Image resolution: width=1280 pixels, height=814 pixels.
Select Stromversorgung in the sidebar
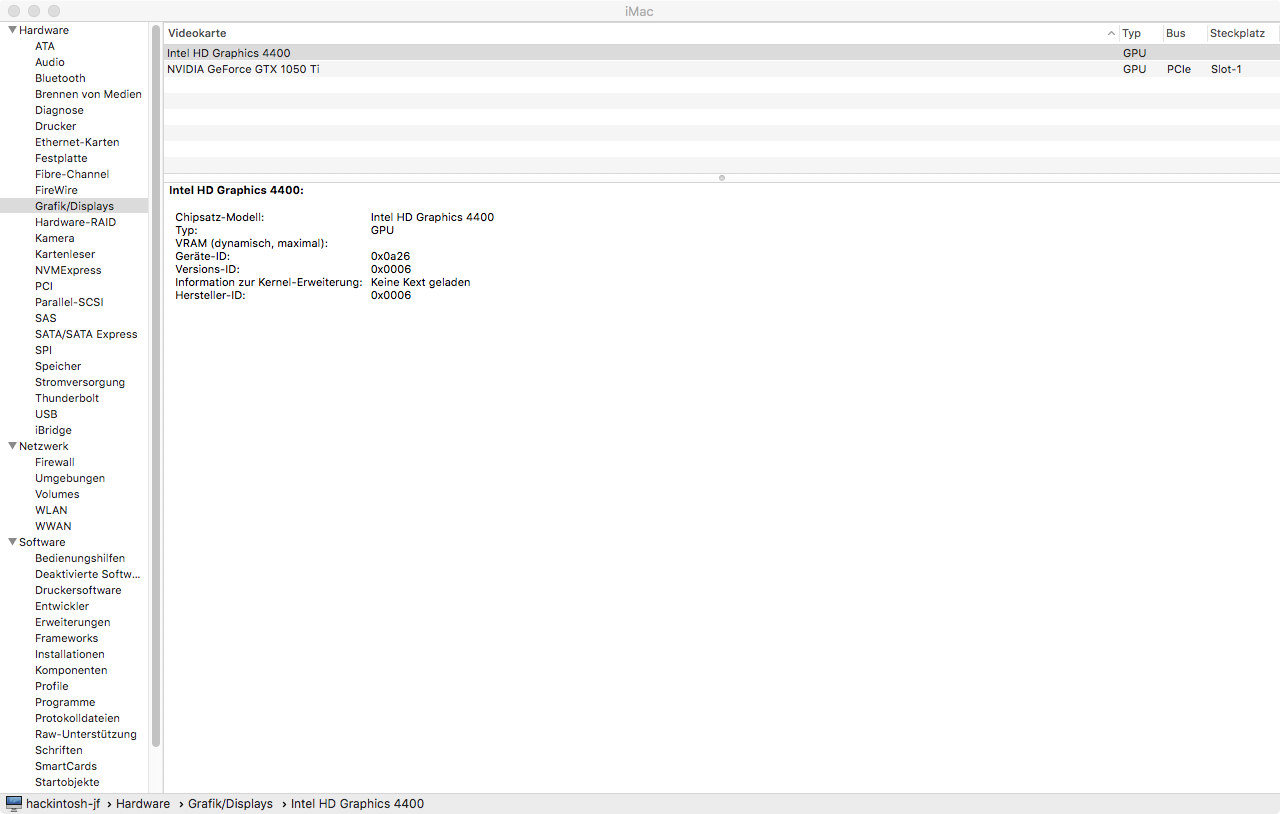click(x=80, y=382)
